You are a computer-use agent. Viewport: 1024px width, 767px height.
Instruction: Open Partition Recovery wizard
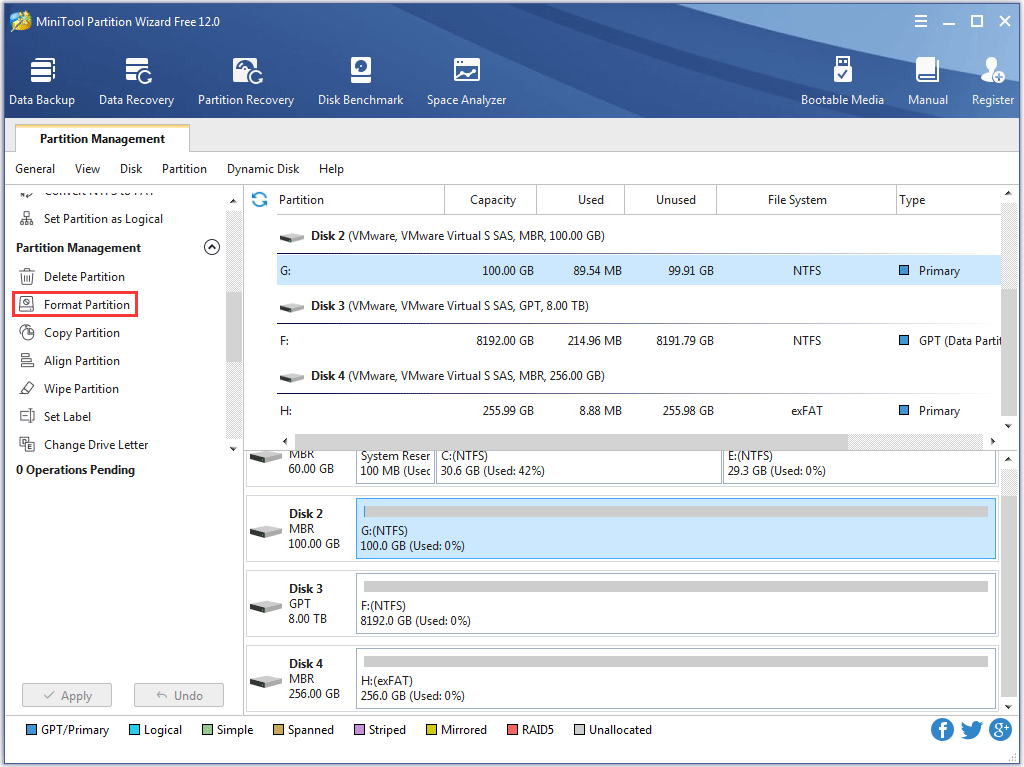[x=246, y=81]
